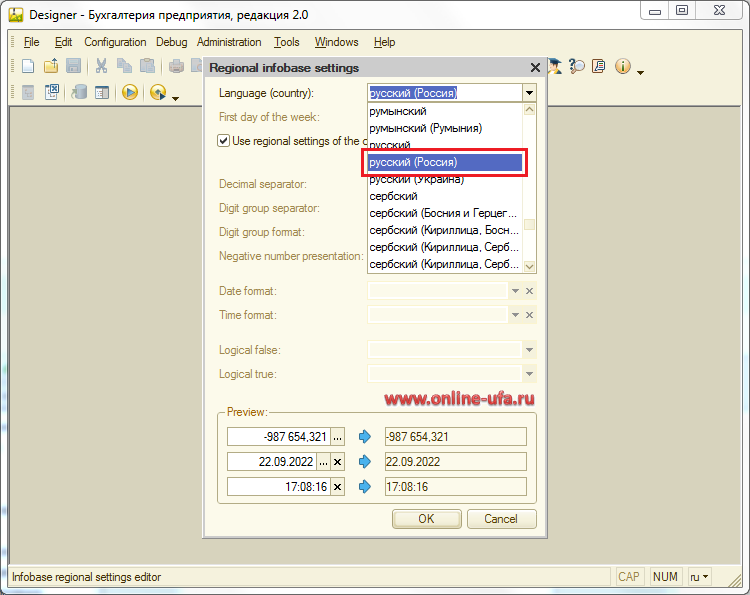Click language list scrollbar up arrow
The image size is (750, 595).
coord(529,110)
